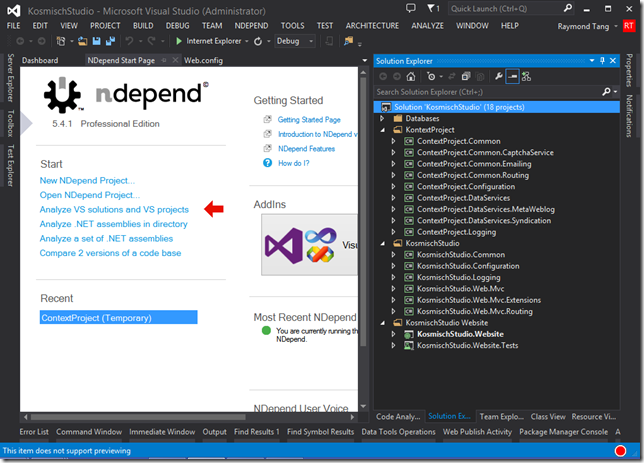Click the Home icon in Solution Explorer
The height and width of the screenshot is (463, 644).
click(411, 76)
